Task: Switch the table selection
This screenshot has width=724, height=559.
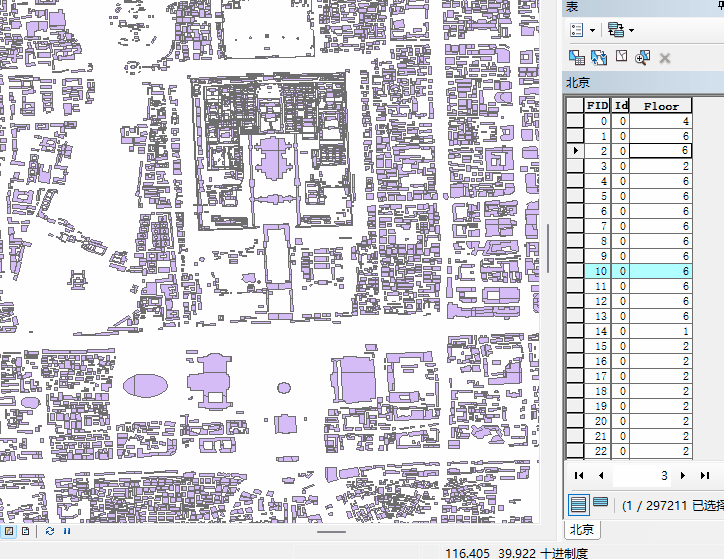Action: [599, 58]
